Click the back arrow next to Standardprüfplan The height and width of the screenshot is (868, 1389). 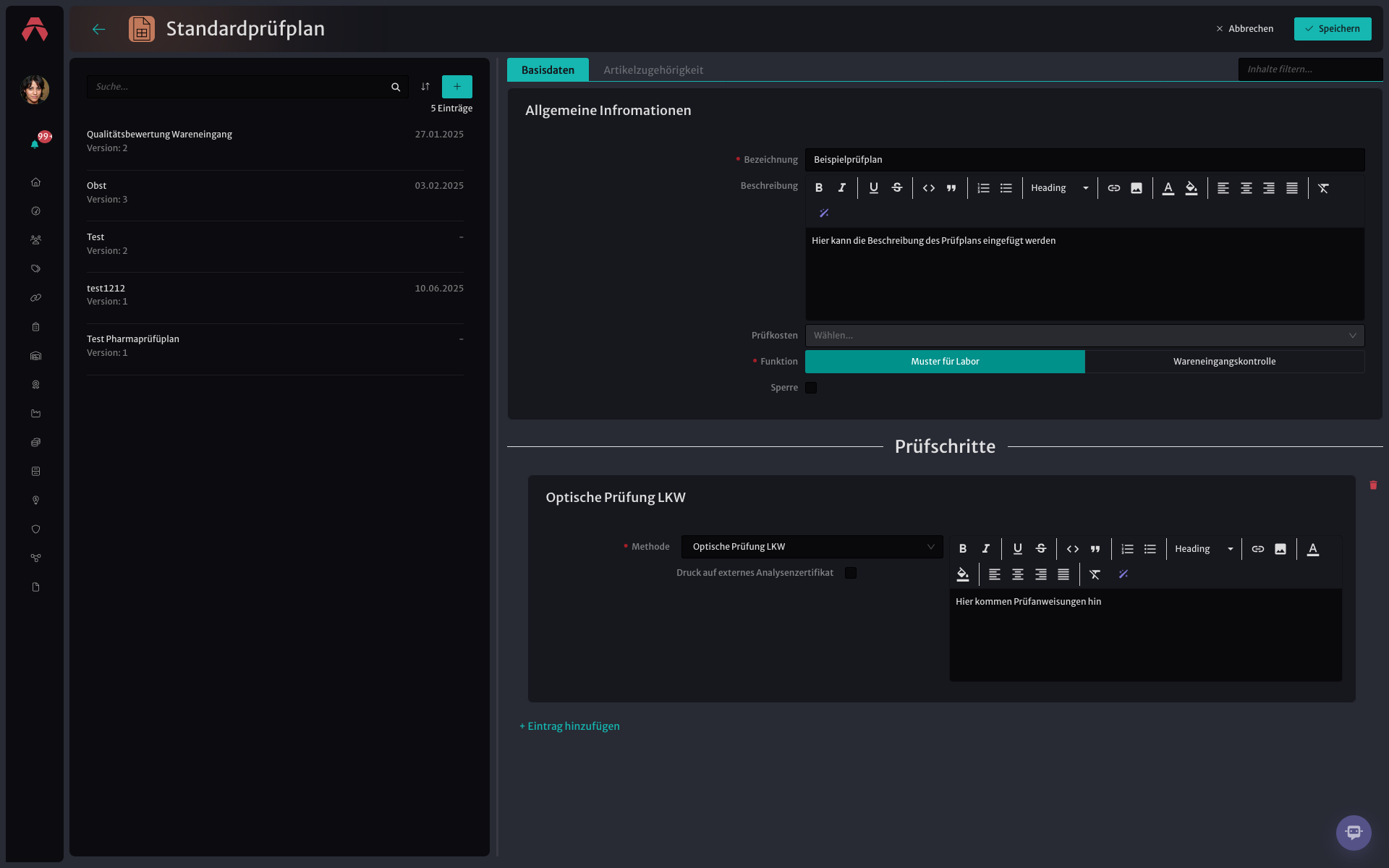[99, 29]
